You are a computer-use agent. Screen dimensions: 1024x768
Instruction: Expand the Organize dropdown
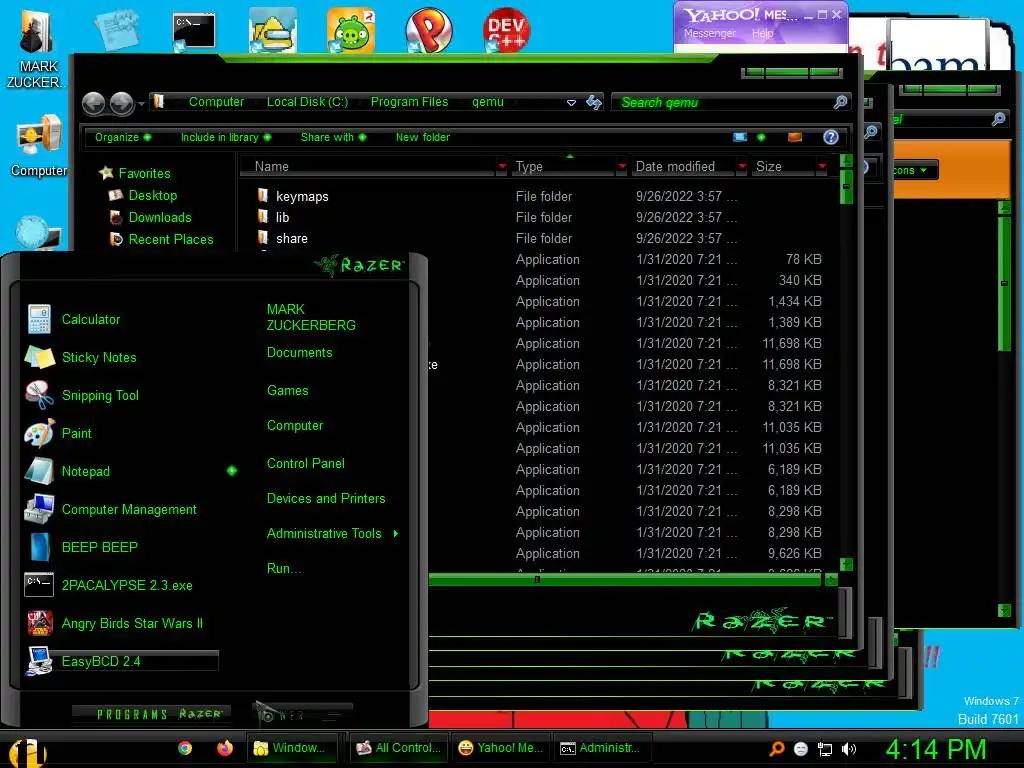(x=123, y=137)
